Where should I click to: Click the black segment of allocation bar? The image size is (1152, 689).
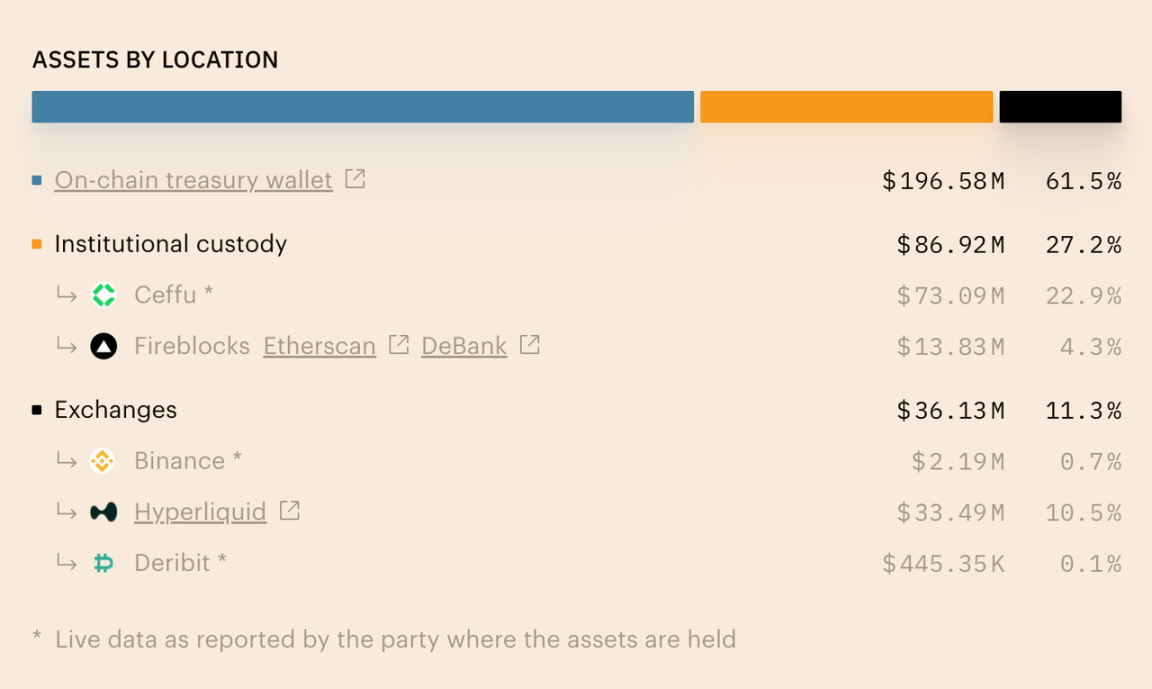pos(1060,107)
